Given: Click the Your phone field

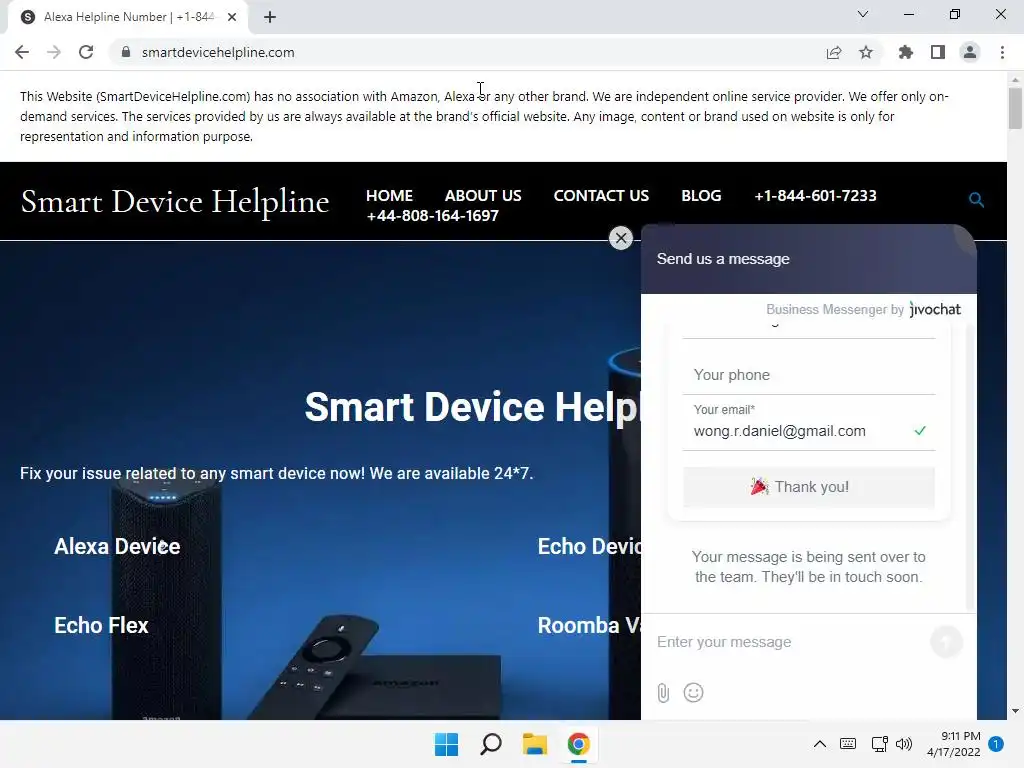Looking at the screenshot, I should pyautogui.click(x=809, y=375).
